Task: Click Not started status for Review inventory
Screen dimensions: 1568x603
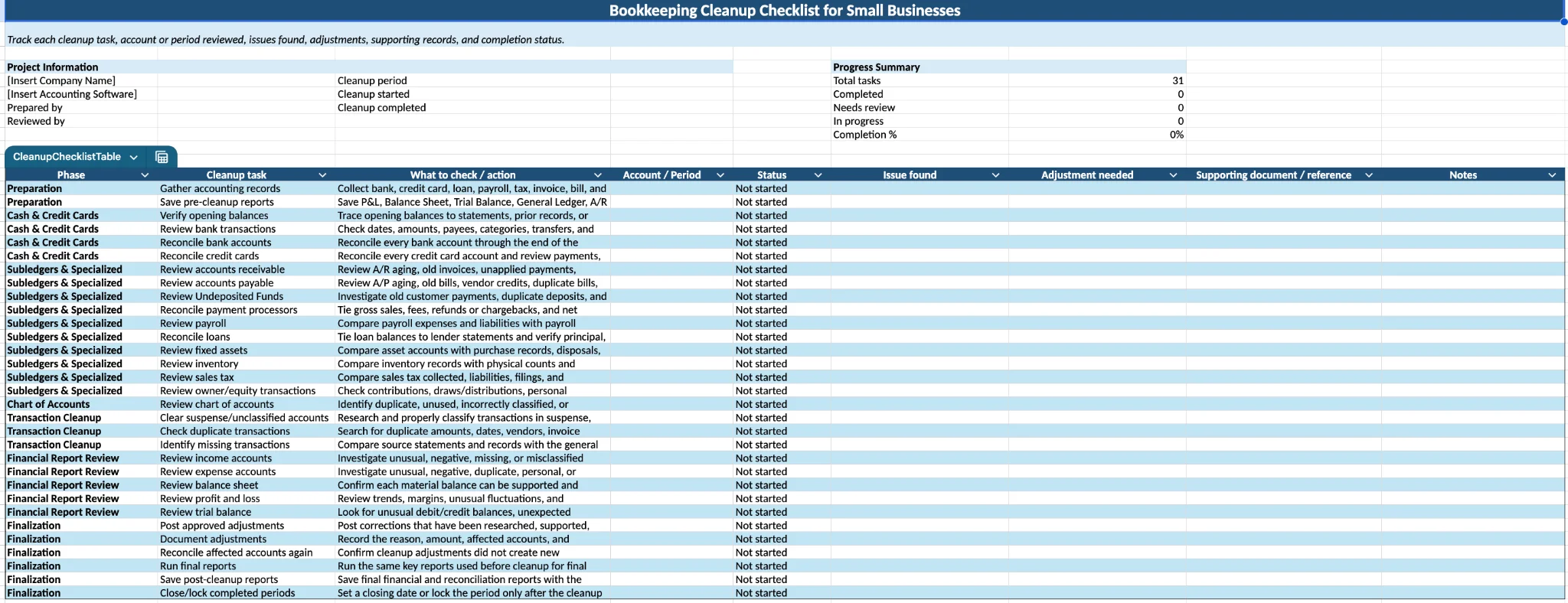Action: point(782,363)
